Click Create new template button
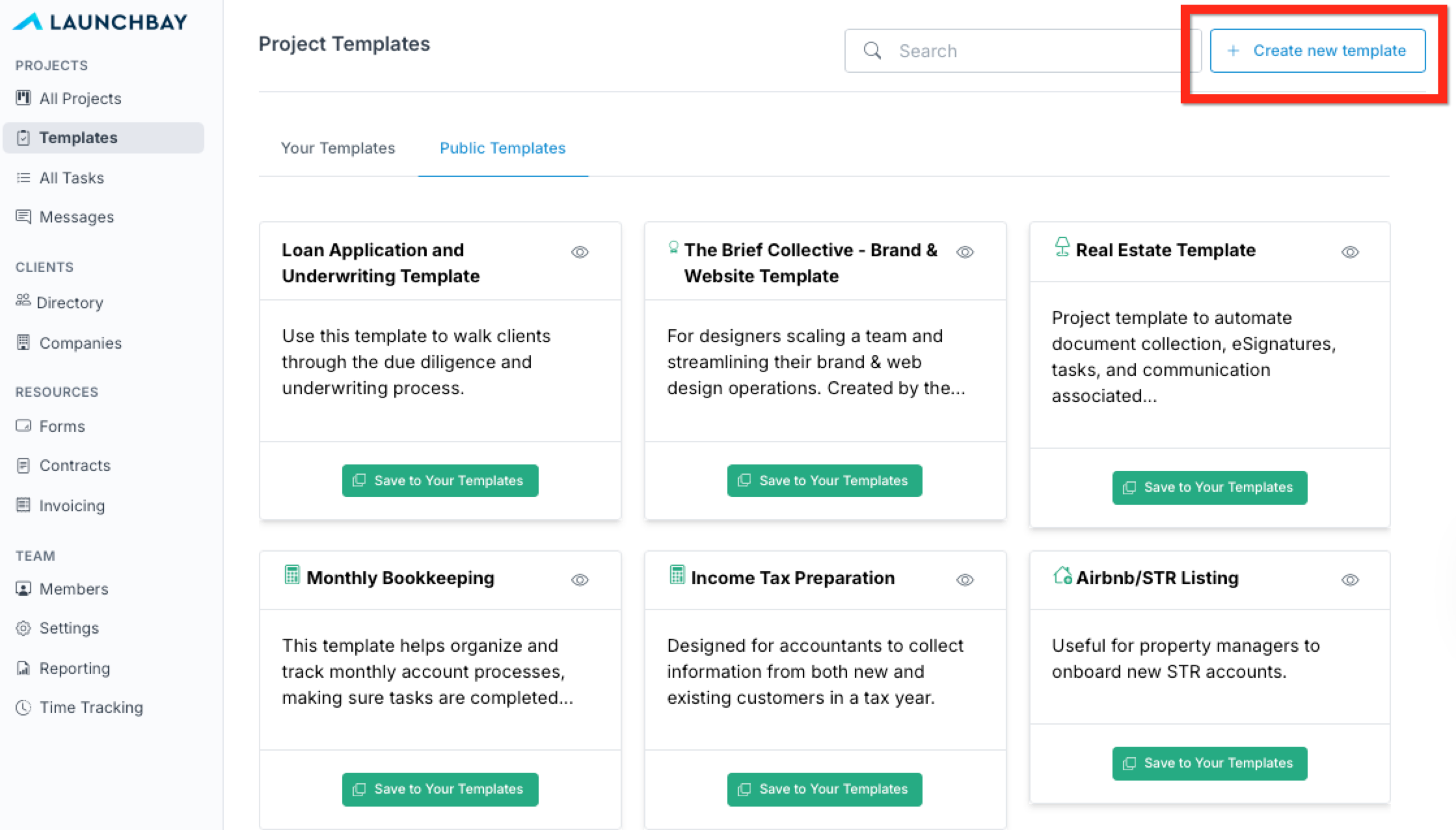1456x830 pixels. pos(1317,51)
